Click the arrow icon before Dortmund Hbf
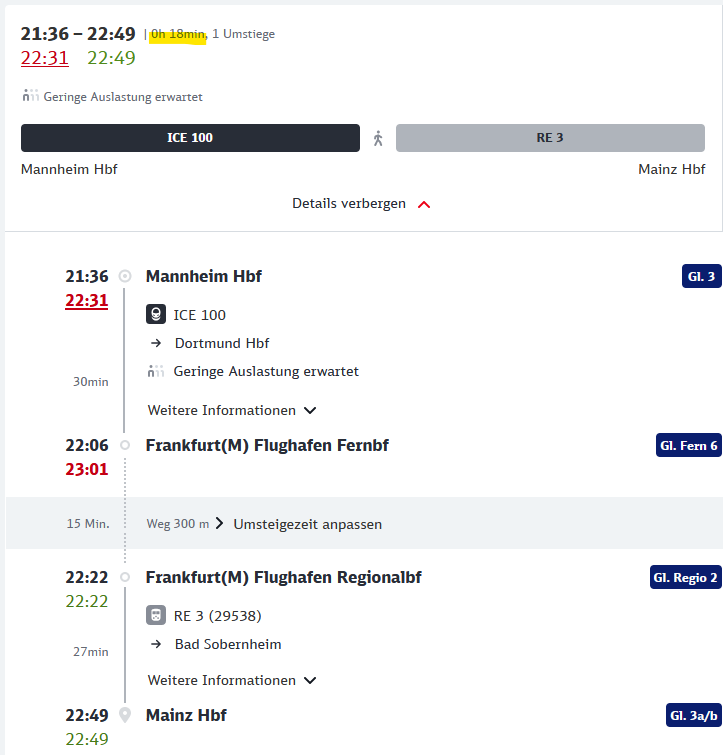 pyautogui.click(x=156, y=343)
